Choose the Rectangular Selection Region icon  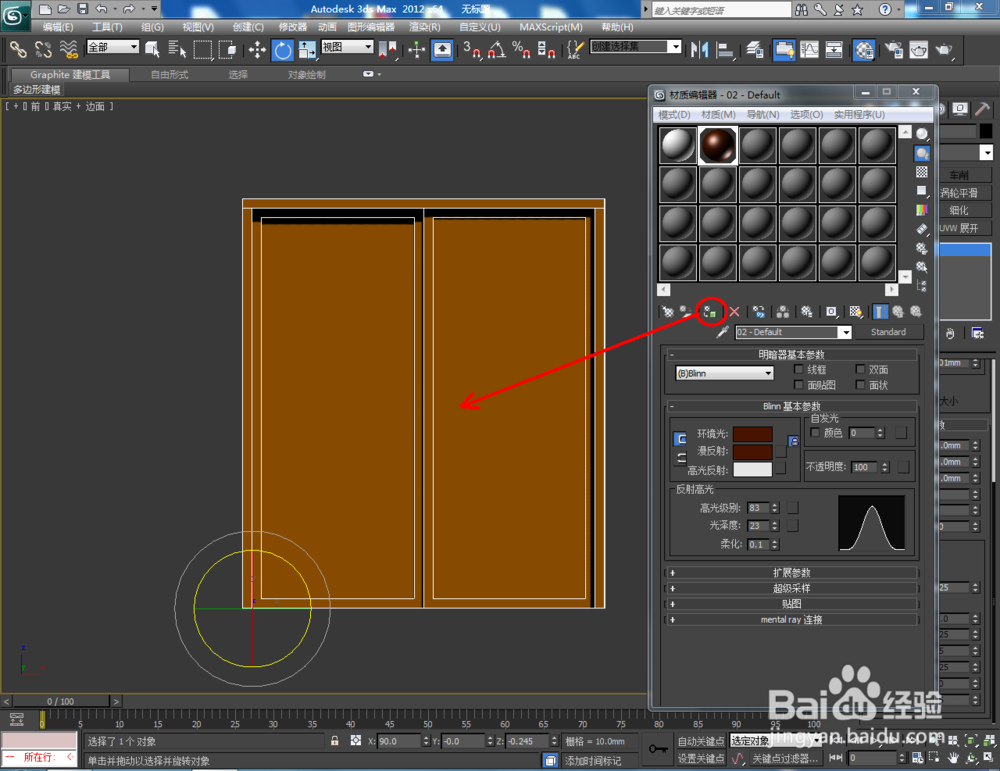203,49
